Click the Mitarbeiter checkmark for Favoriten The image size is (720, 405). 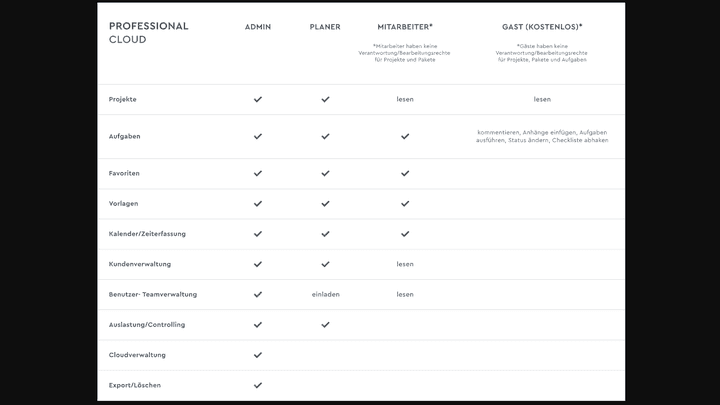(x=405, y=174)
